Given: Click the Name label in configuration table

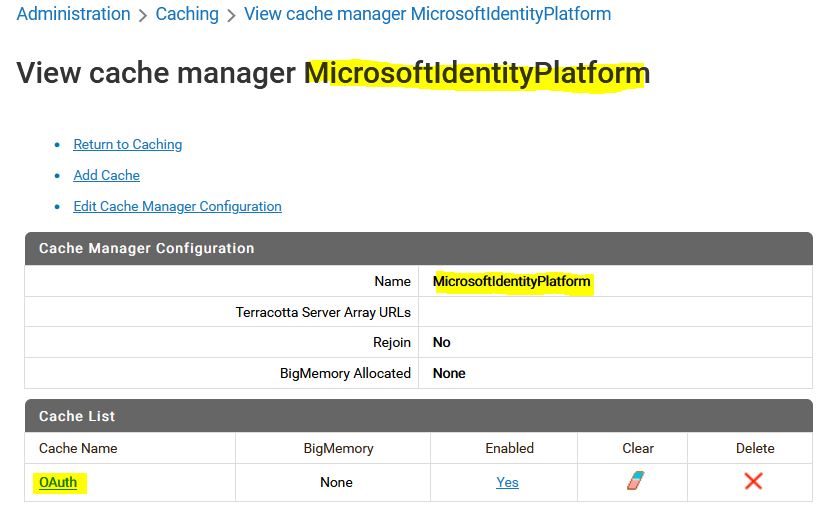Looking at the screenshot, I should (x=392, y=281).
